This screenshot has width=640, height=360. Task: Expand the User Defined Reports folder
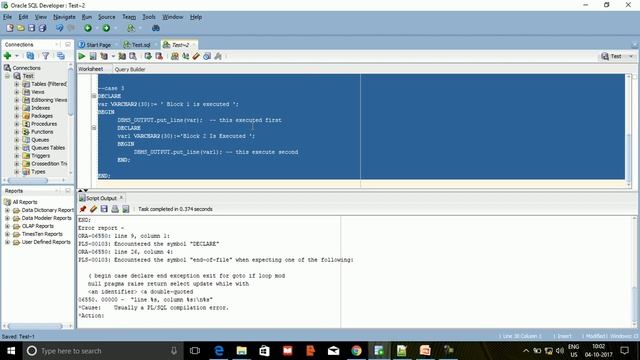coord(7,242)
